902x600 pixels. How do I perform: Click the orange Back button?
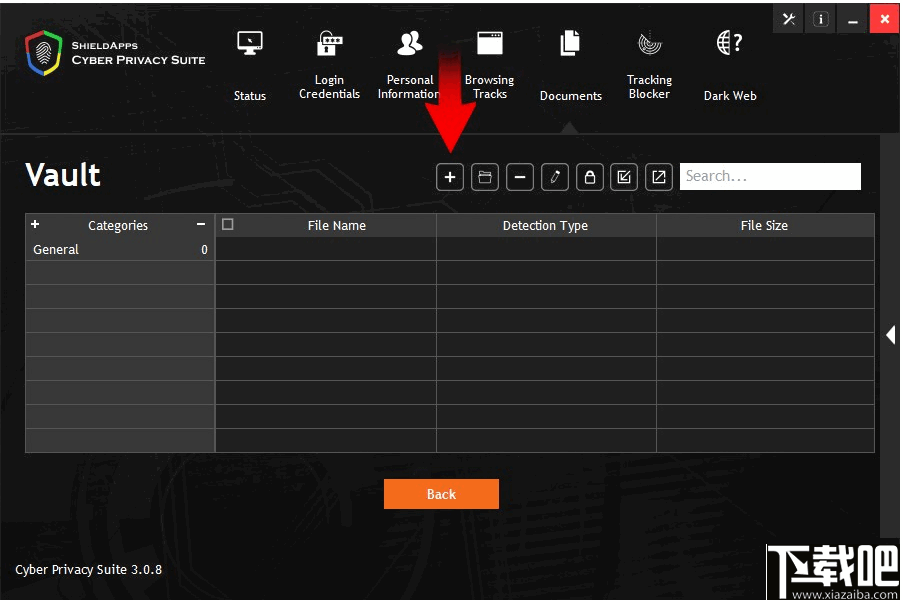click(441, 494)
